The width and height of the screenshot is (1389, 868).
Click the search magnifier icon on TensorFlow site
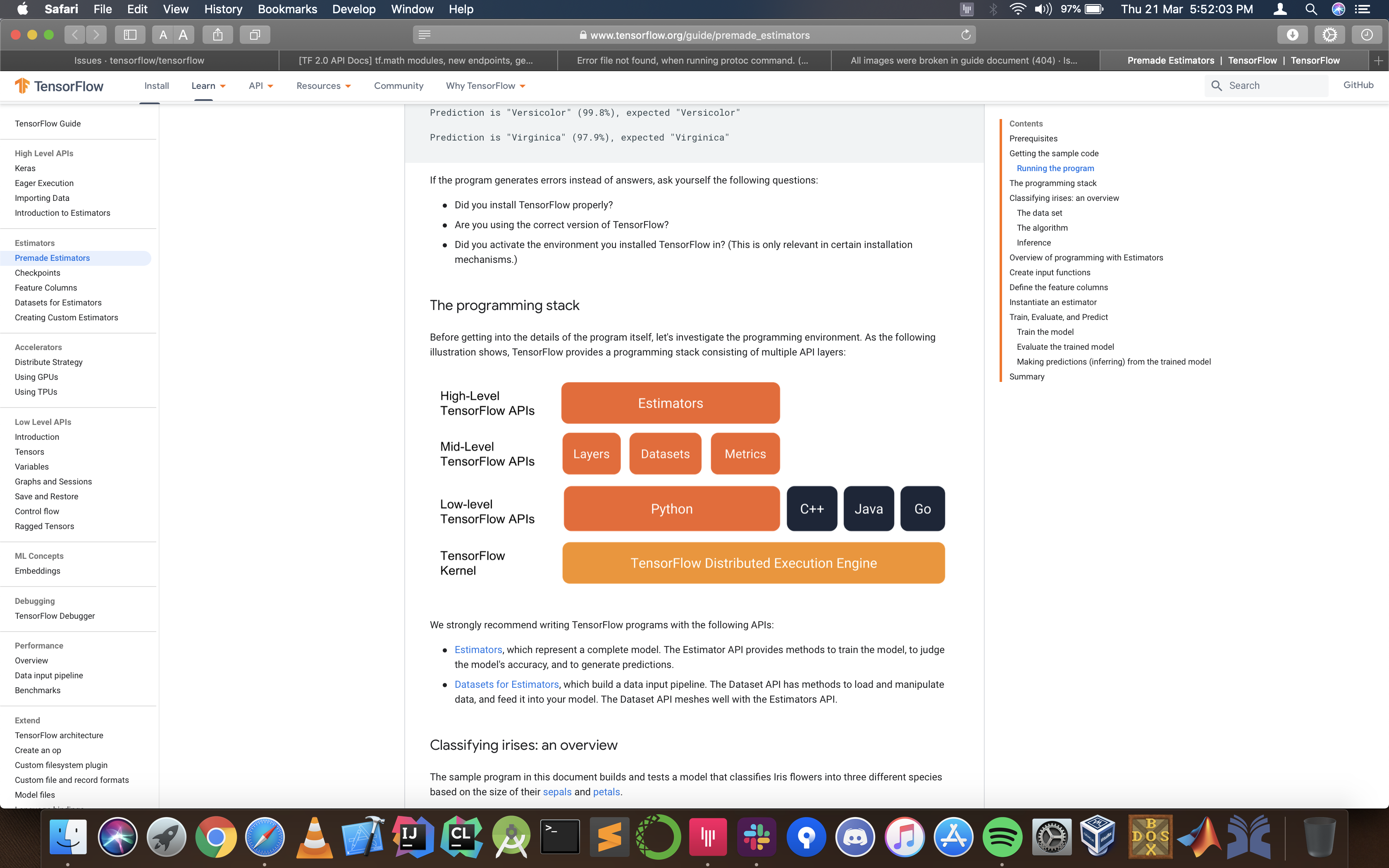(x=1216, y=86)
